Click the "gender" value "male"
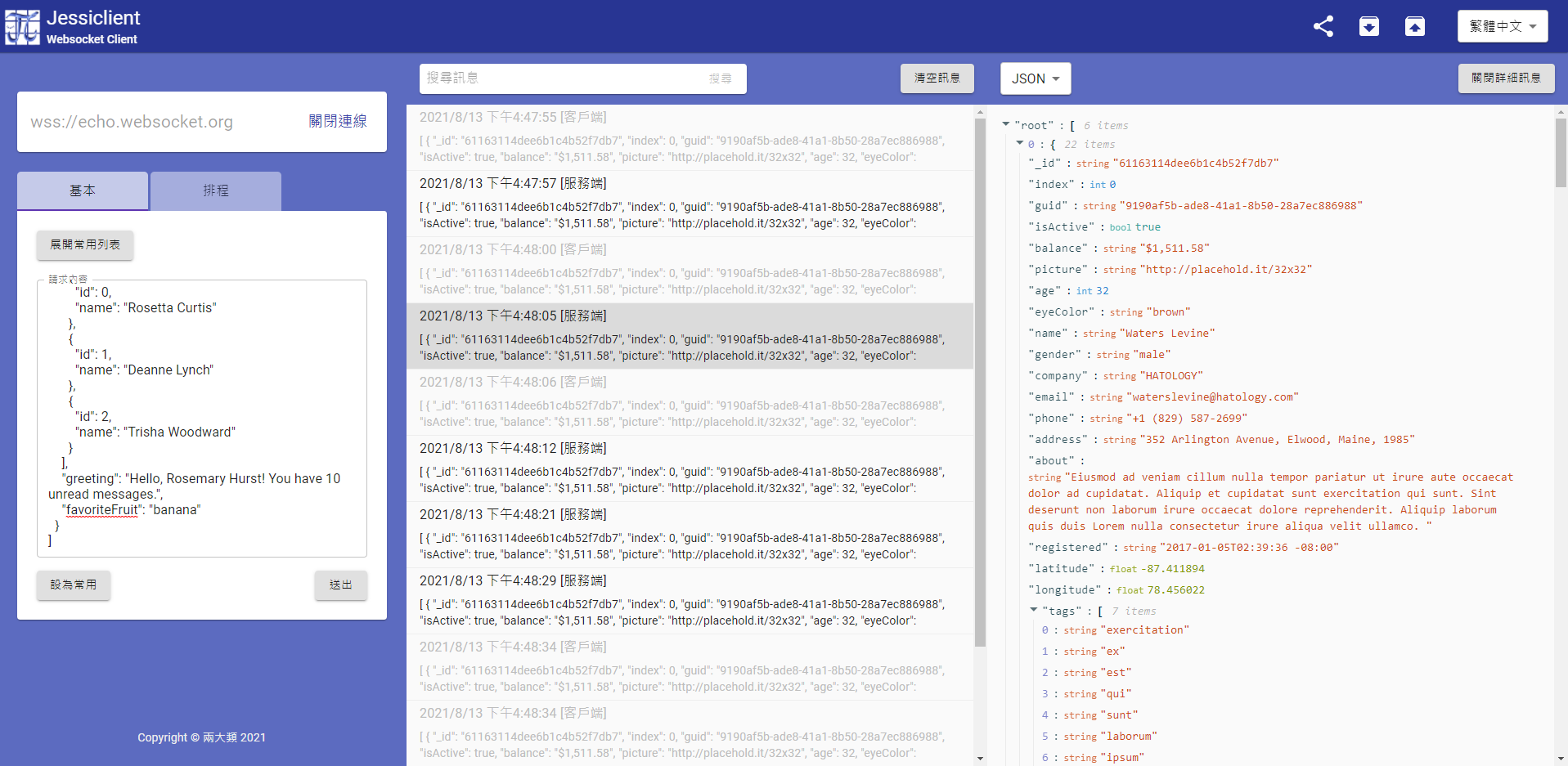The image size is (1568, 766). point(1152,355)
